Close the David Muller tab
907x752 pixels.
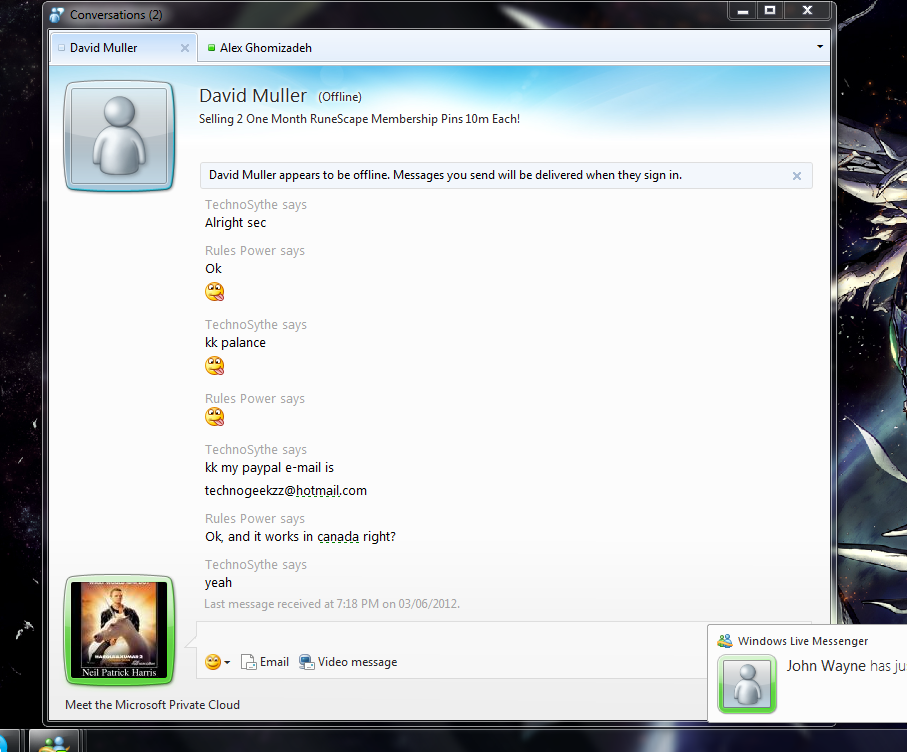185,48
